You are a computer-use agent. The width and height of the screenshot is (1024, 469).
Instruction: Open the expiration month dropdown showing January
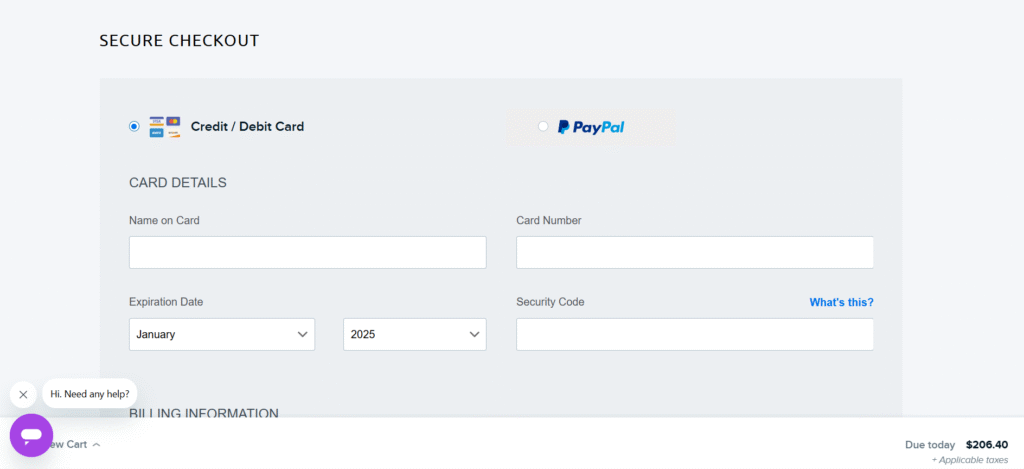(x=222, y=334)
